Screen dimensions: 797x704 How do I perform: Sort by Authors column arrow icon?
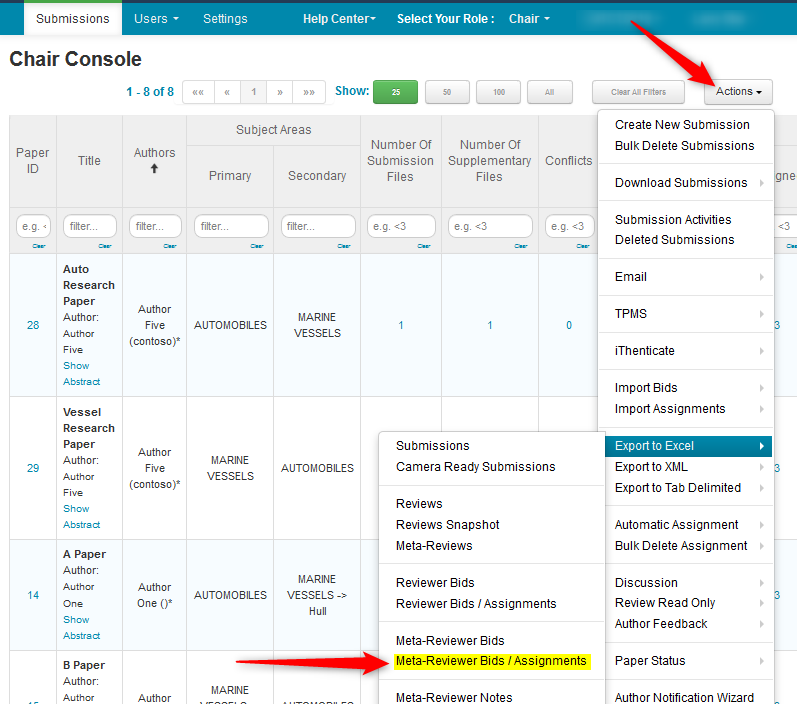click(x=154, y=169)
